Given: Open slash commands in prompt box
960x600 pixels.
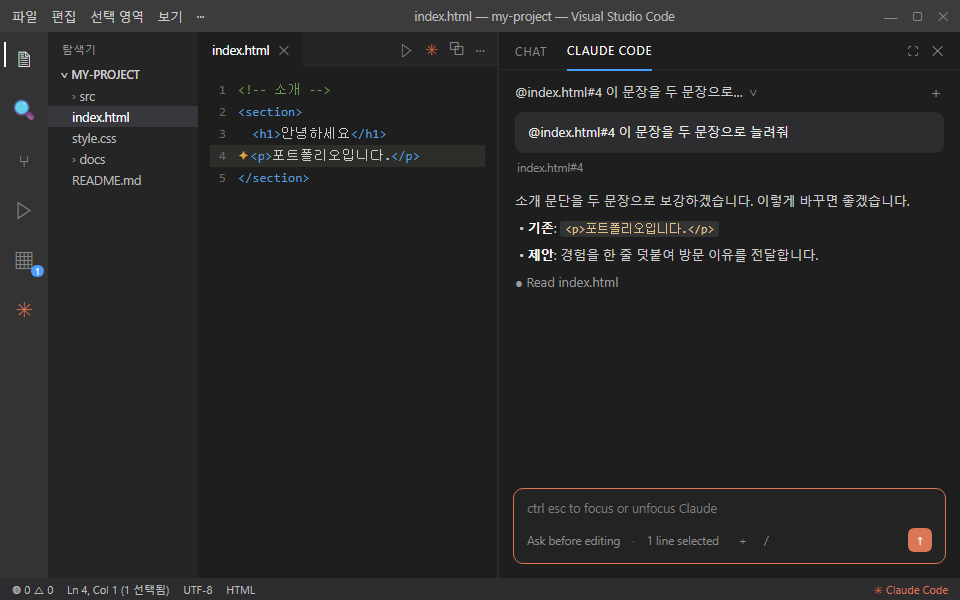Looking at the screenshot, I should coord(766,541).
